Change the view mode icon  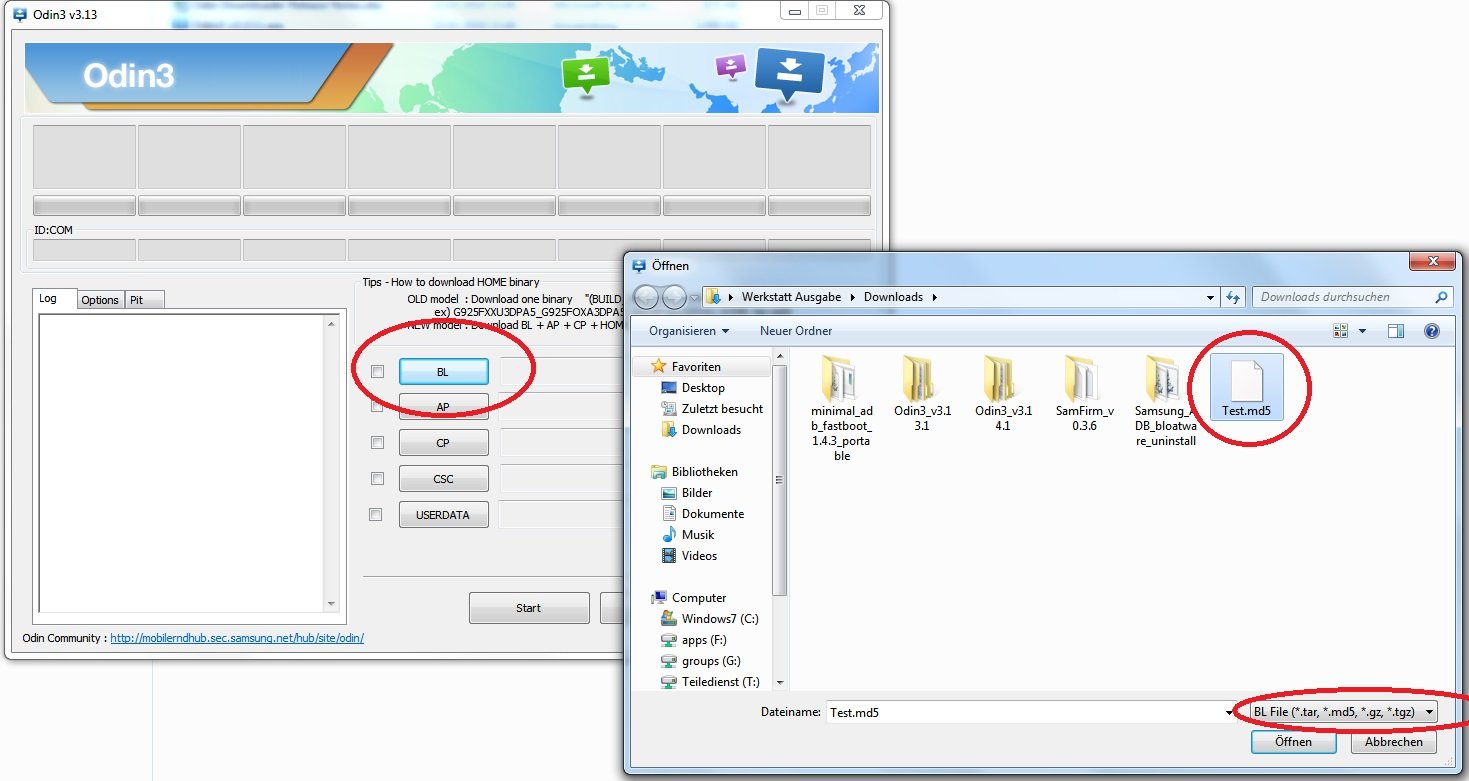[x=1341, y=331]
